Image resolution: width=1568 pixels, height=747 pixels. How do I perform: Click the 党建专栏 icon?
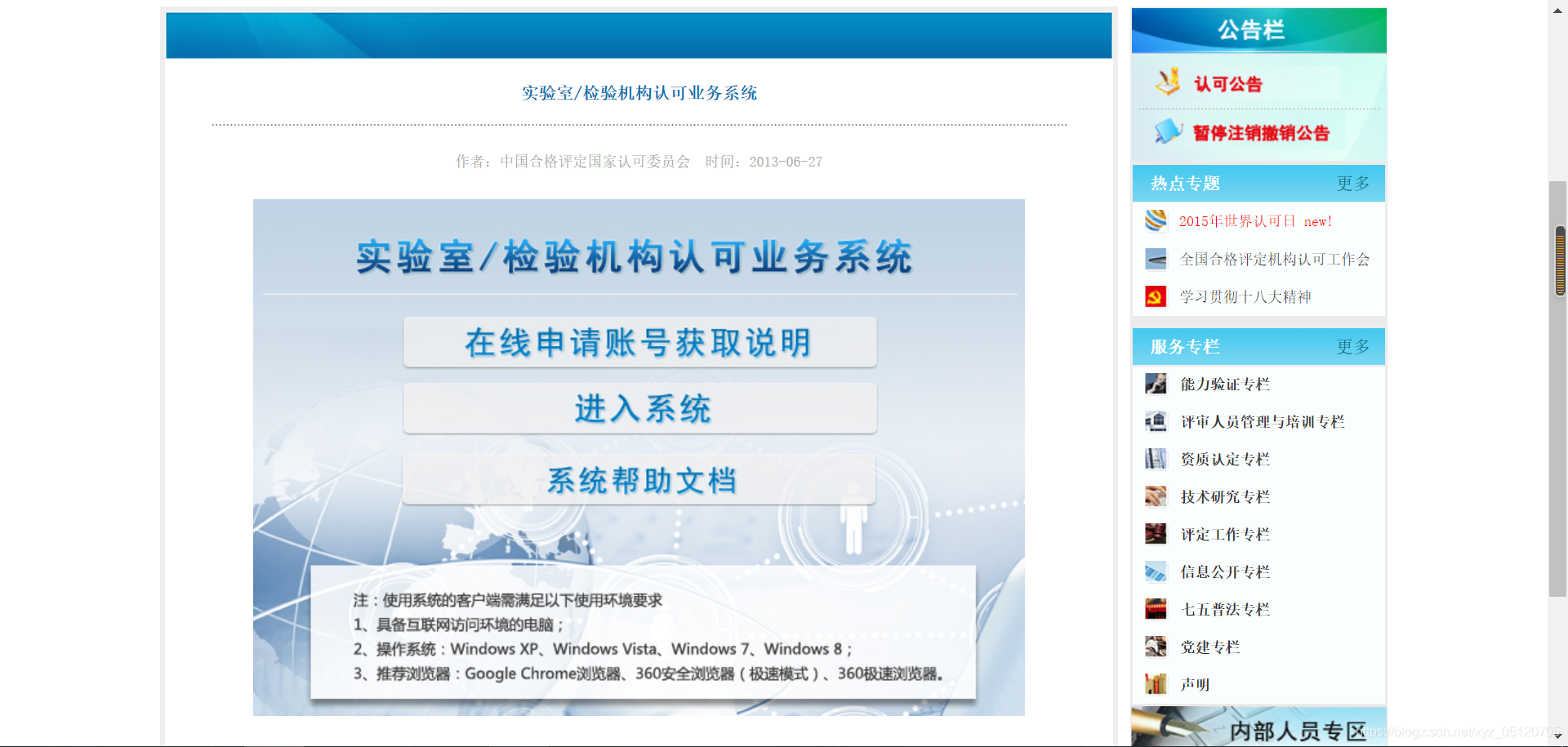click(x=1156, y=647)
